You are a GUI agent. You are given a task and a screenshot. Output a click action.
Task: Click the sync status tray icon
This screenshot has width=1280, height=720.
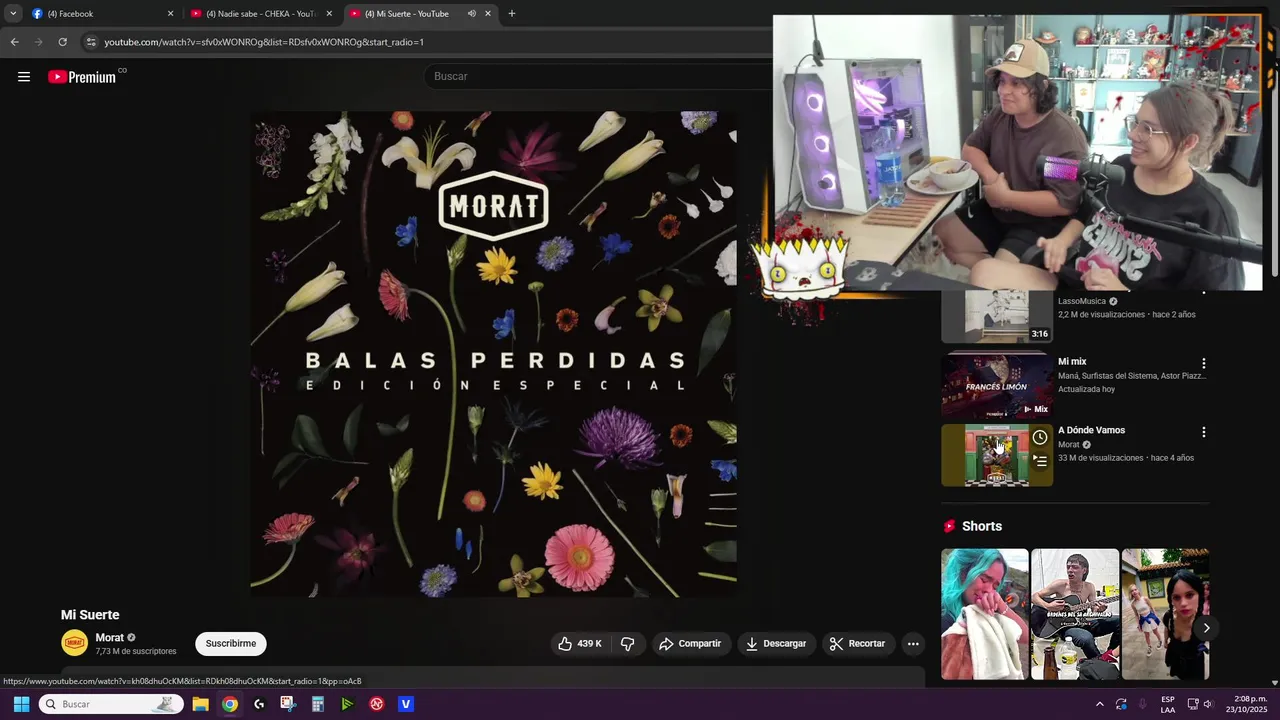[1121, 704]
